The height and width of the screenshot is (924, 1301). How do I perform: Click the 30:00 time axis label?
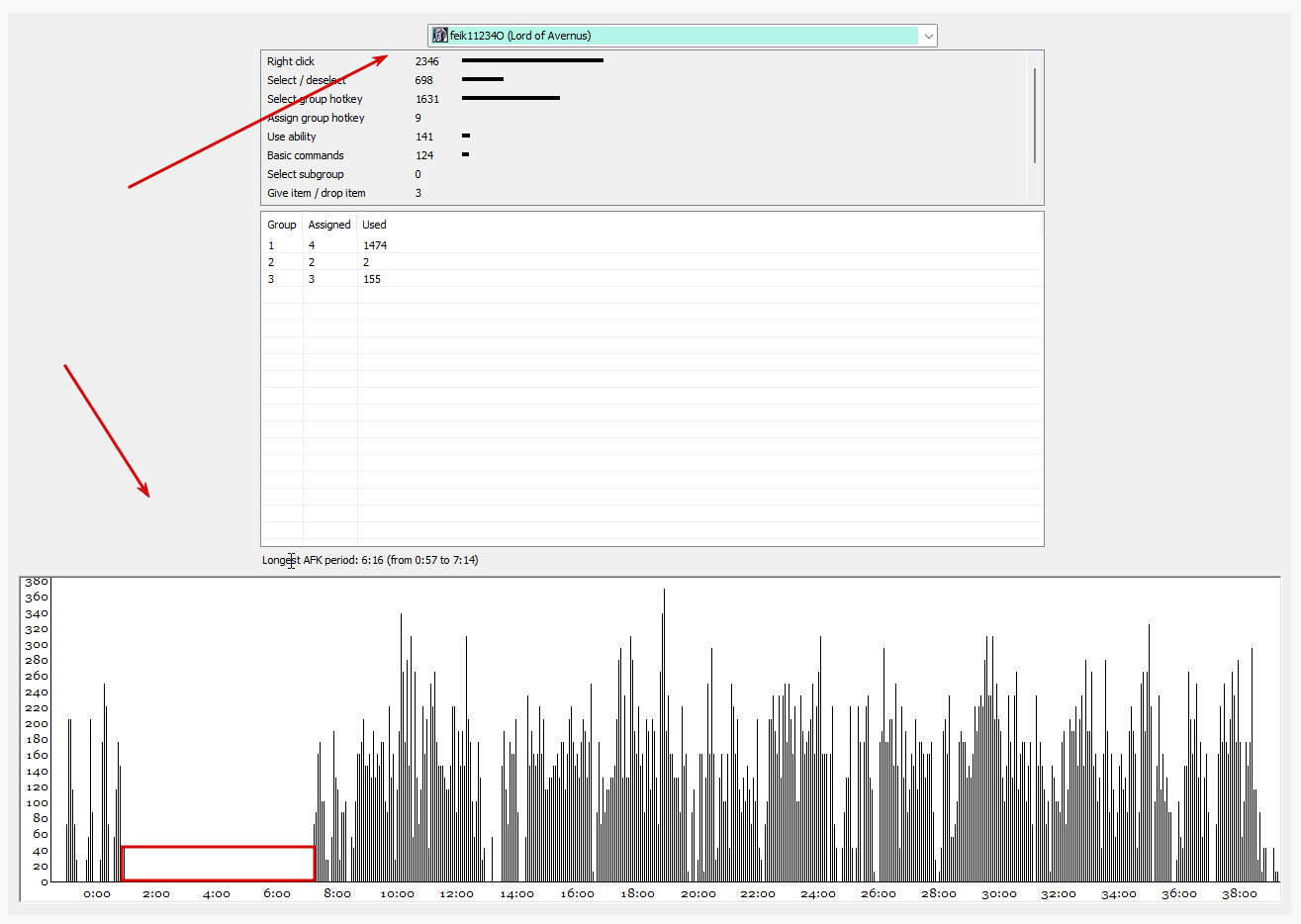tap(998, 894)
